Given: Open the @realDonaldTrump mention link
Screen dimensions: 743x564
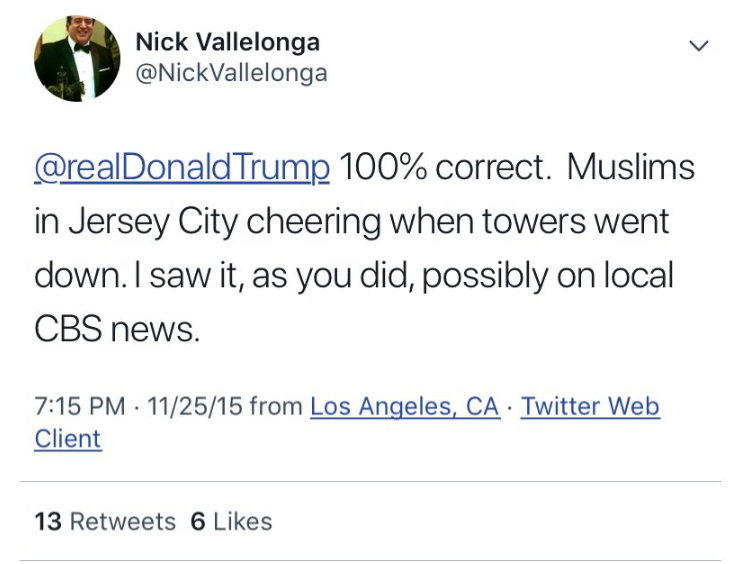Looking at the screenshot, I should [182, 168].
